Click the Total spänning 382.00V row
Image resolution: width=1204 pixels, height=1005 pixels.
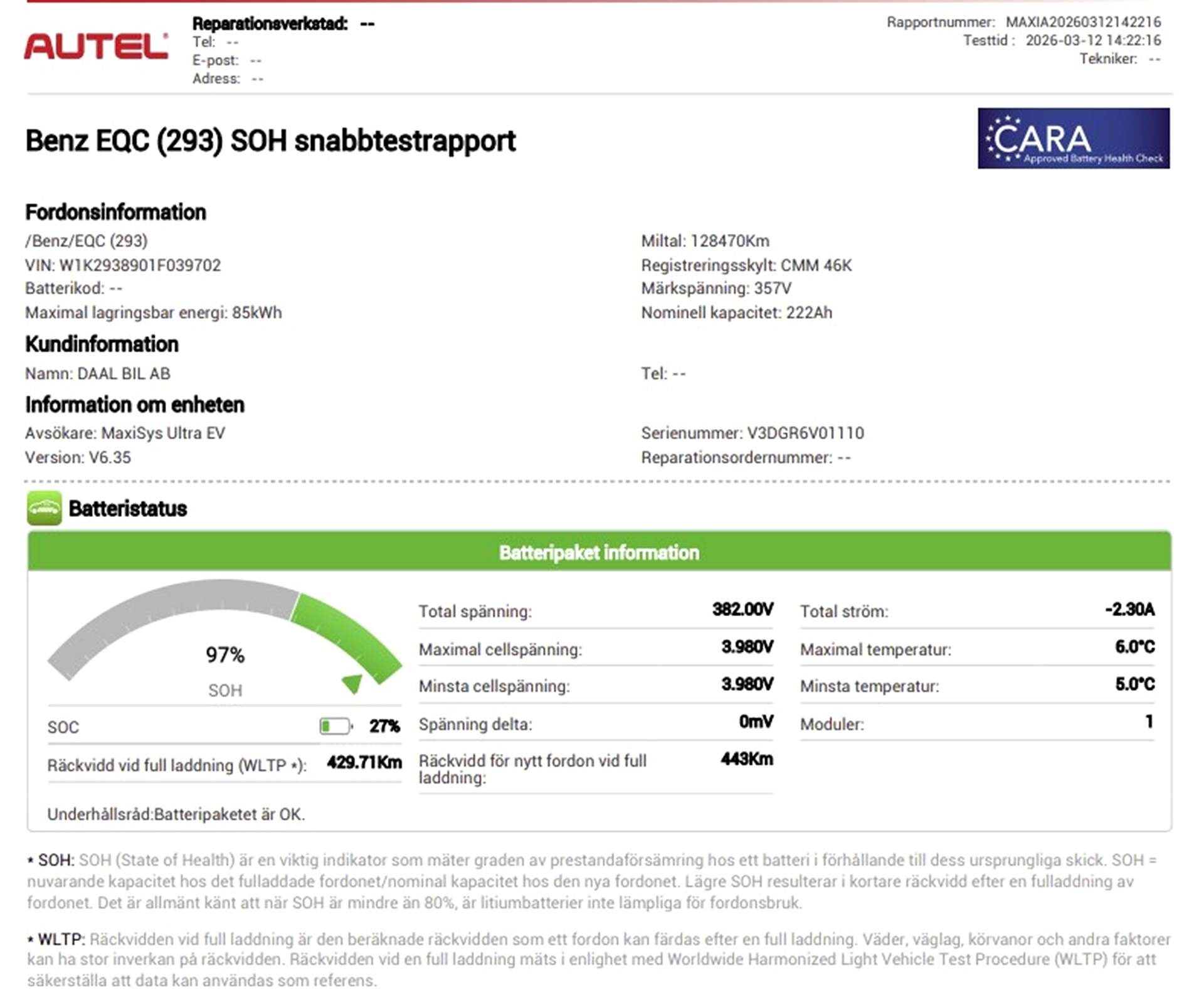pyautogui.click(x=595, y=610)
